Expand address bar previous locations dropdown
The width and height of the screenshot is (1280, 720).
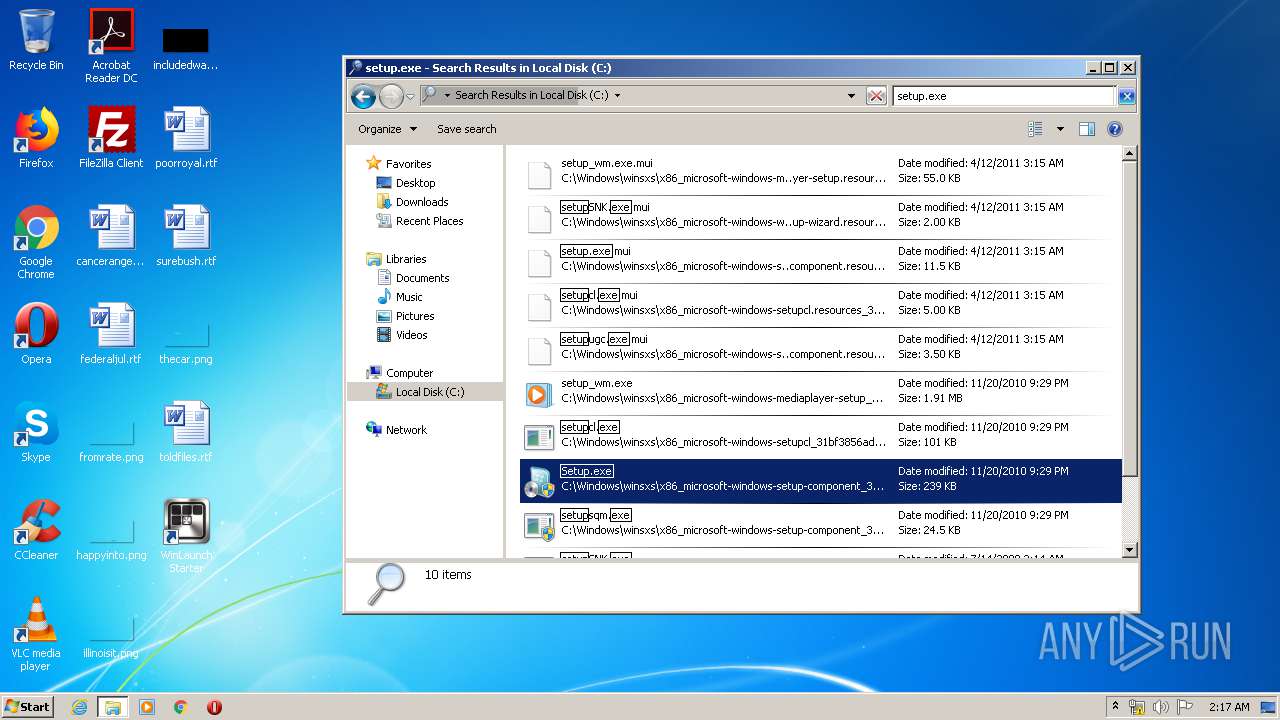coord(851,96)
